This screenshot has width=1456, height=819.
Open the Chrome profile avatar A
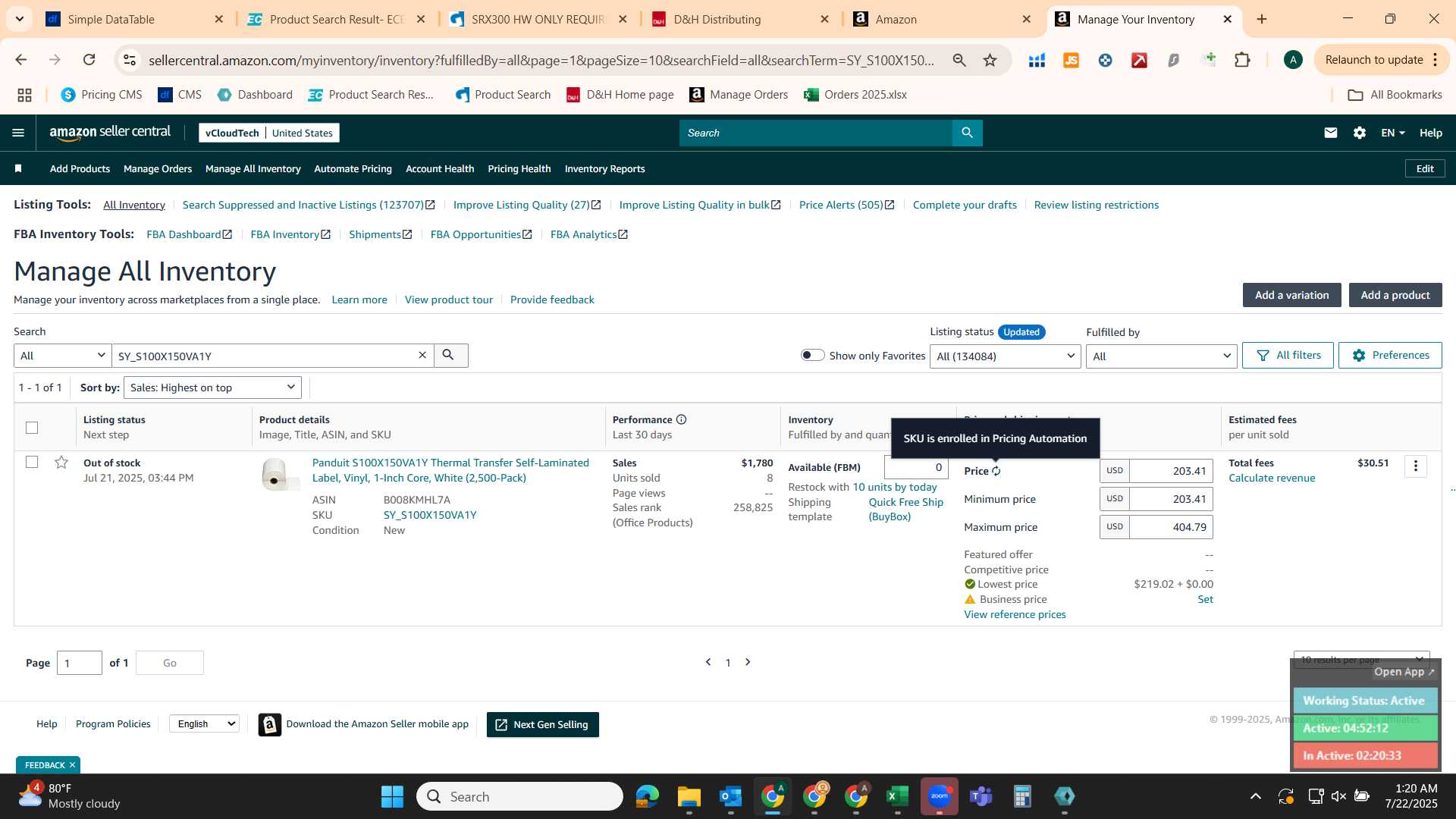1293,60
